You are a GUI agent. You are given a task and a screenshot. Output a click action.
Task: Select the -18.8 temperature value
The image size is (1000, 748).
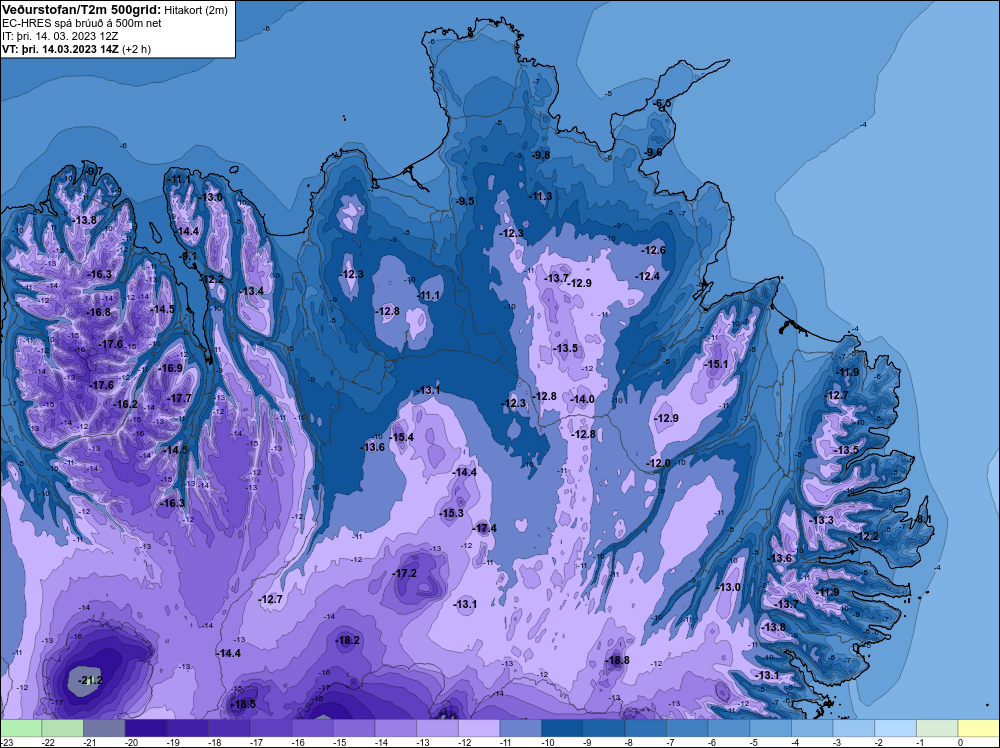point(617,660)
